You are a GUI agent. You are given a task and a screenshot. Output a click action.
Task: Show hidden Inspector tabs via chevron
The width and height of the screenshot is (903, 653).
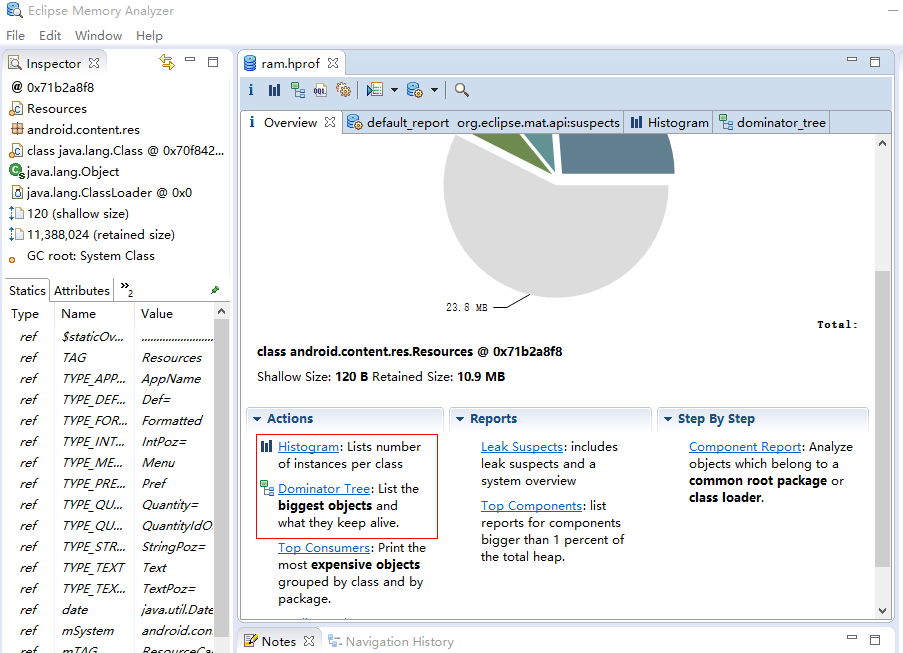(127, 289)
